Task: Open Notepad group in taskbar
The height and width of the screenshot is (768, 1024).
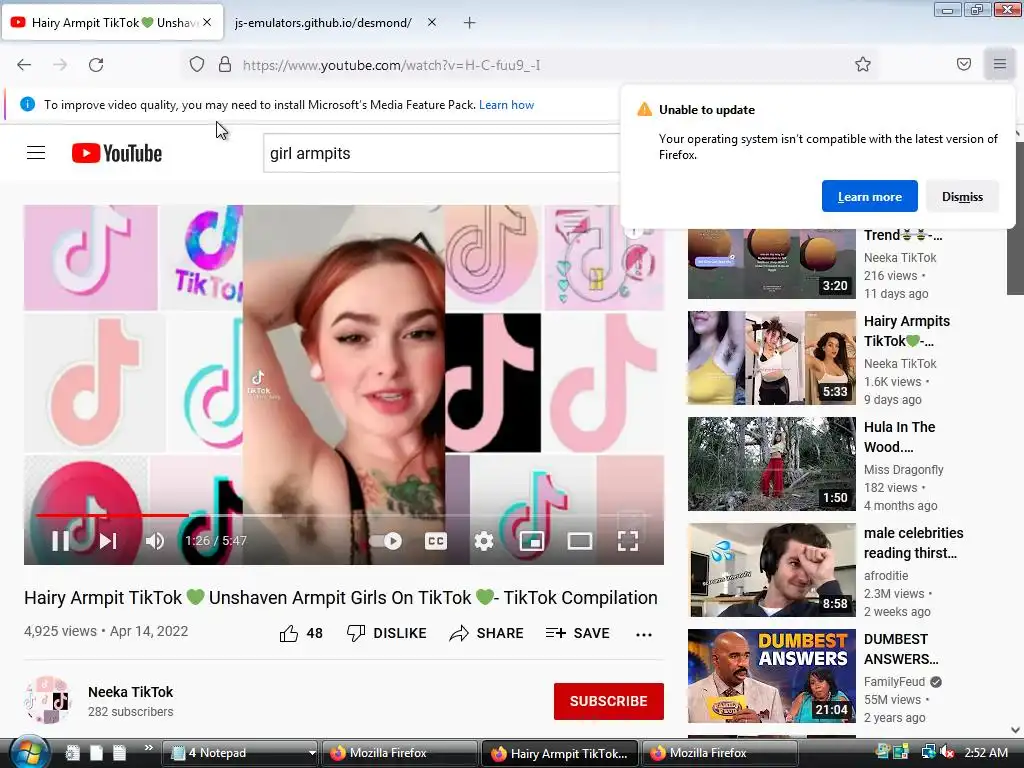Action: coord(239,753)
